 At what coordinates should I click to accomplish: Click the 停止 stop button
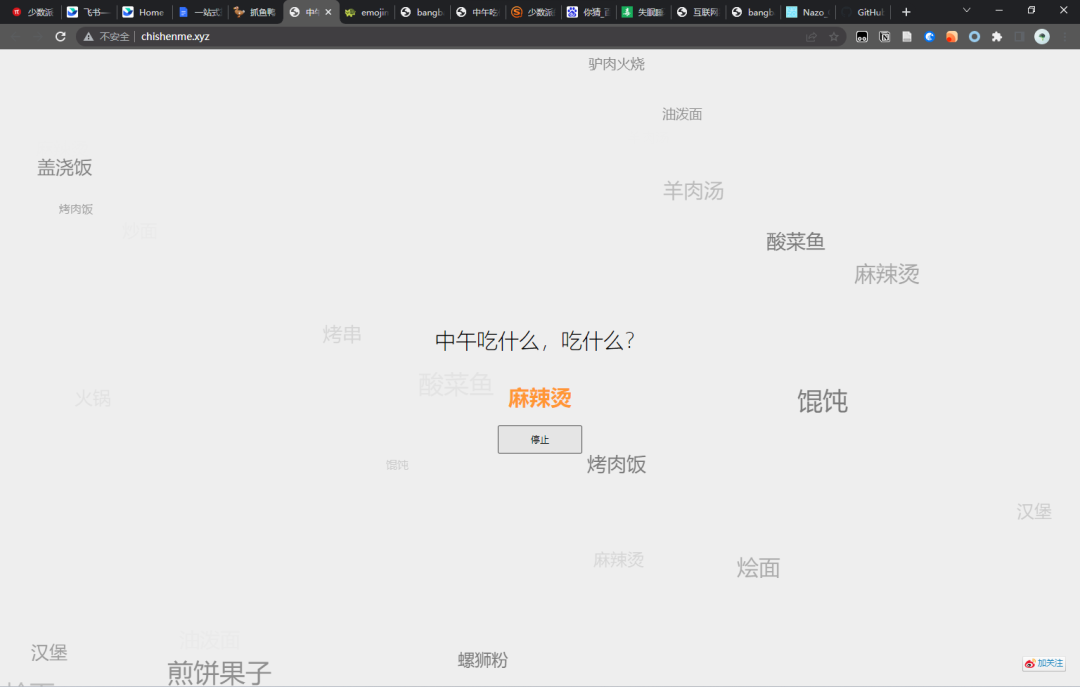click(539, 439)
